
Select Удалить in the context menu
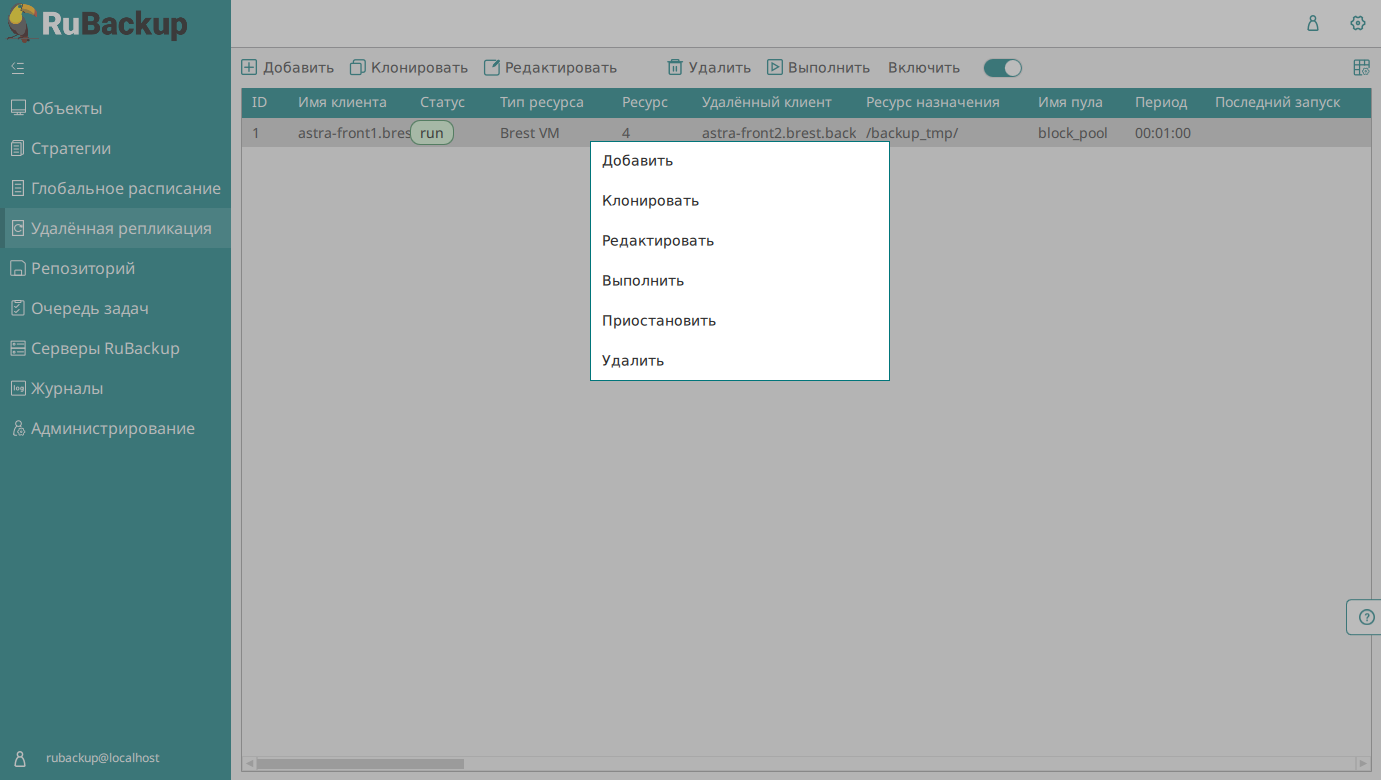tap(633, 361)
